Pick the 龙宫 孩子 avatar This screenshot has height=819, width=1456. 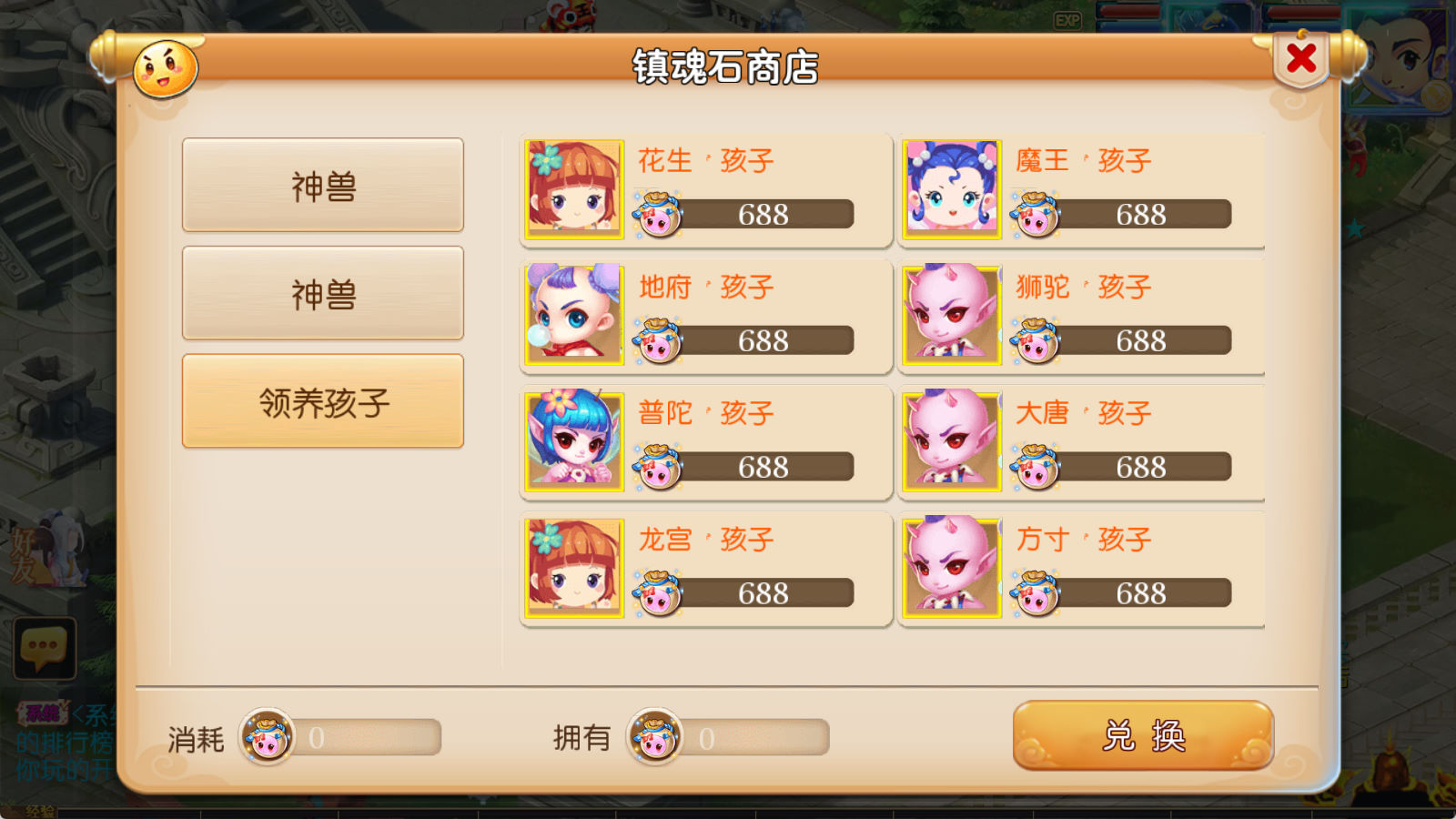pyautogui.click(x=575, y=568)
